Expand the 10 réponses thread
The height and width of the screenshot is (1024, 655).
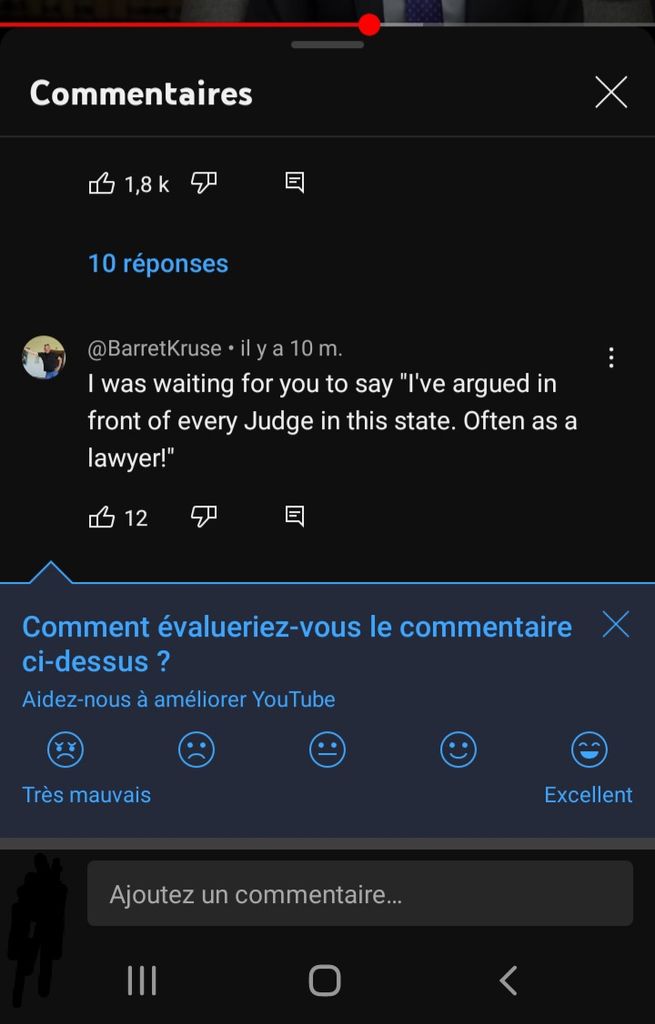tap(158, 264)
